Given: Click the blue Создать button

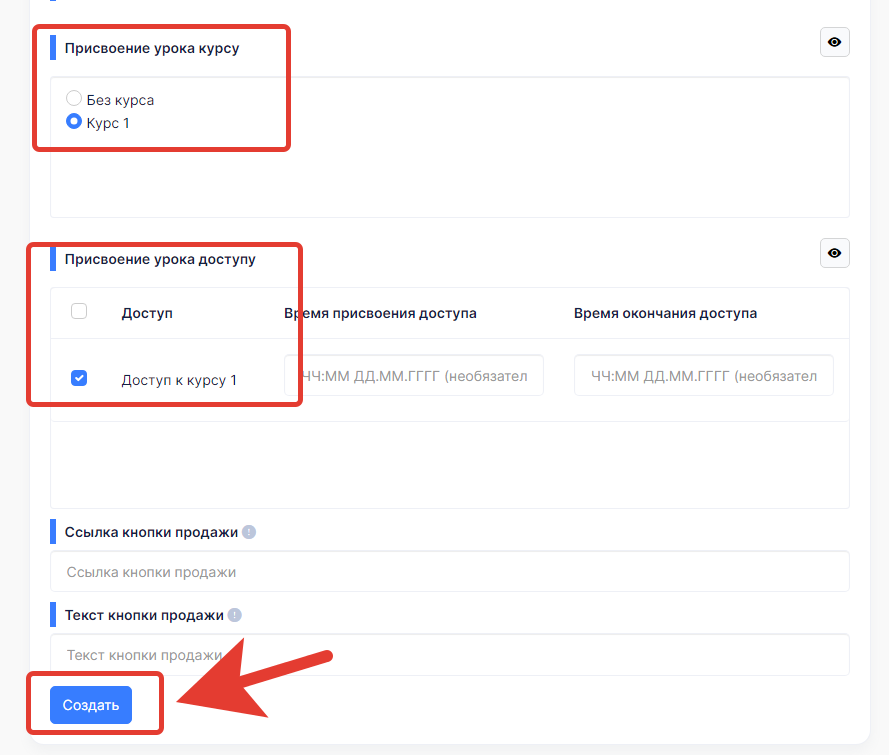Looking at the screenshot, I should pos(91,705).
